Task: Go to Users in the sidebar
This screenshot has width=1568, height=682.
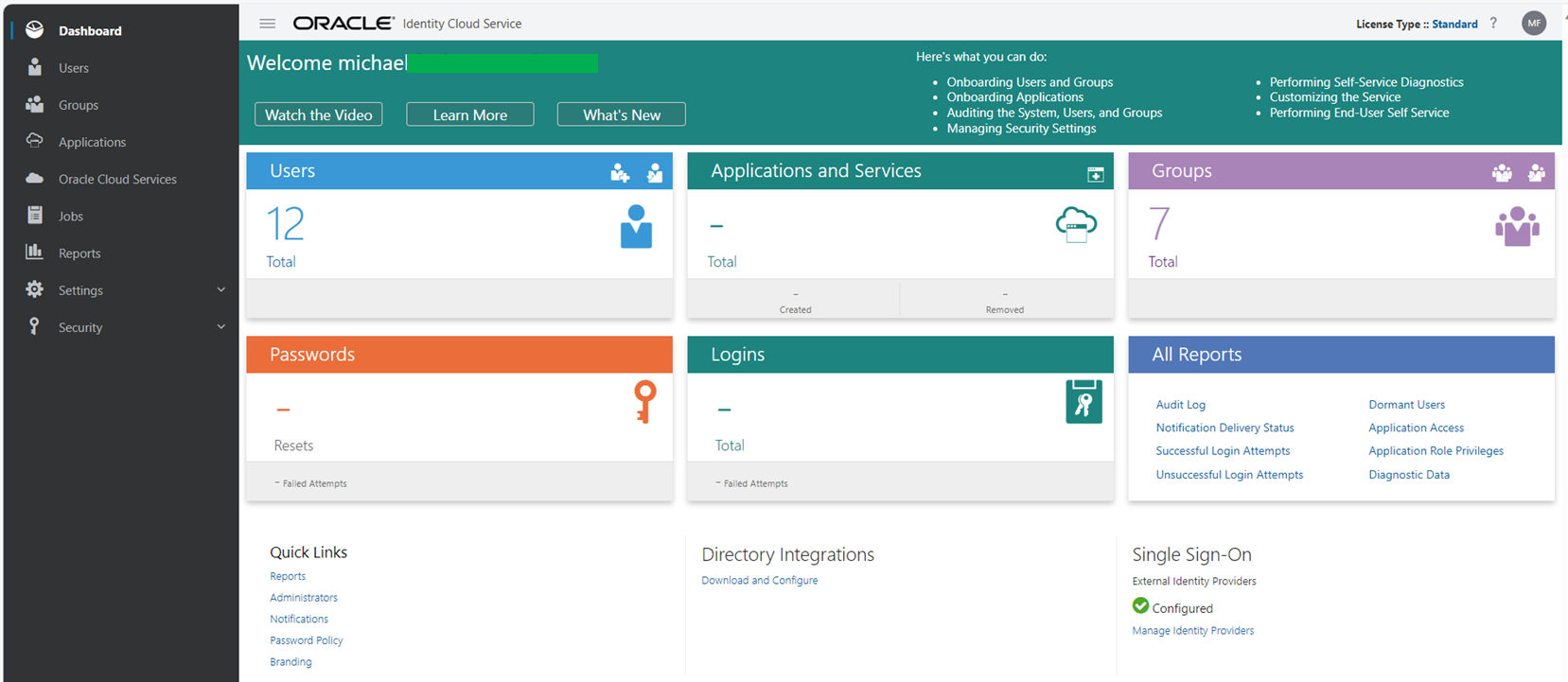Action: pyautogui.click(x=74, y=68)
